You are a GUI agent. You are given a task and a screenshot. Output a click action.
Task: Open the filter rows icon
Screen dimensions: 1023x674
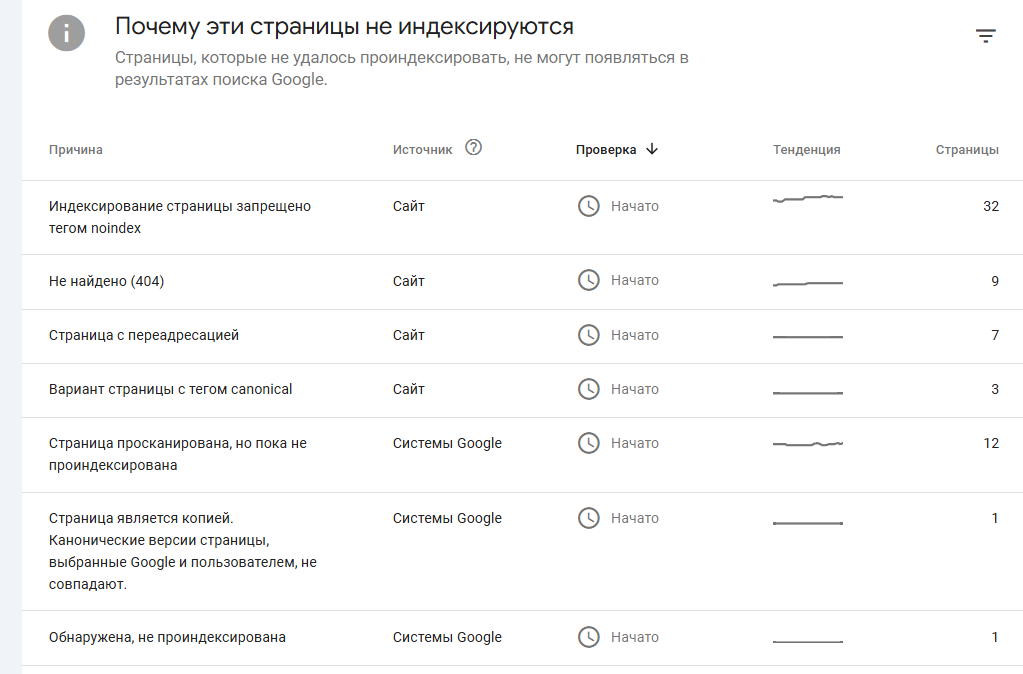pos(985,36)
